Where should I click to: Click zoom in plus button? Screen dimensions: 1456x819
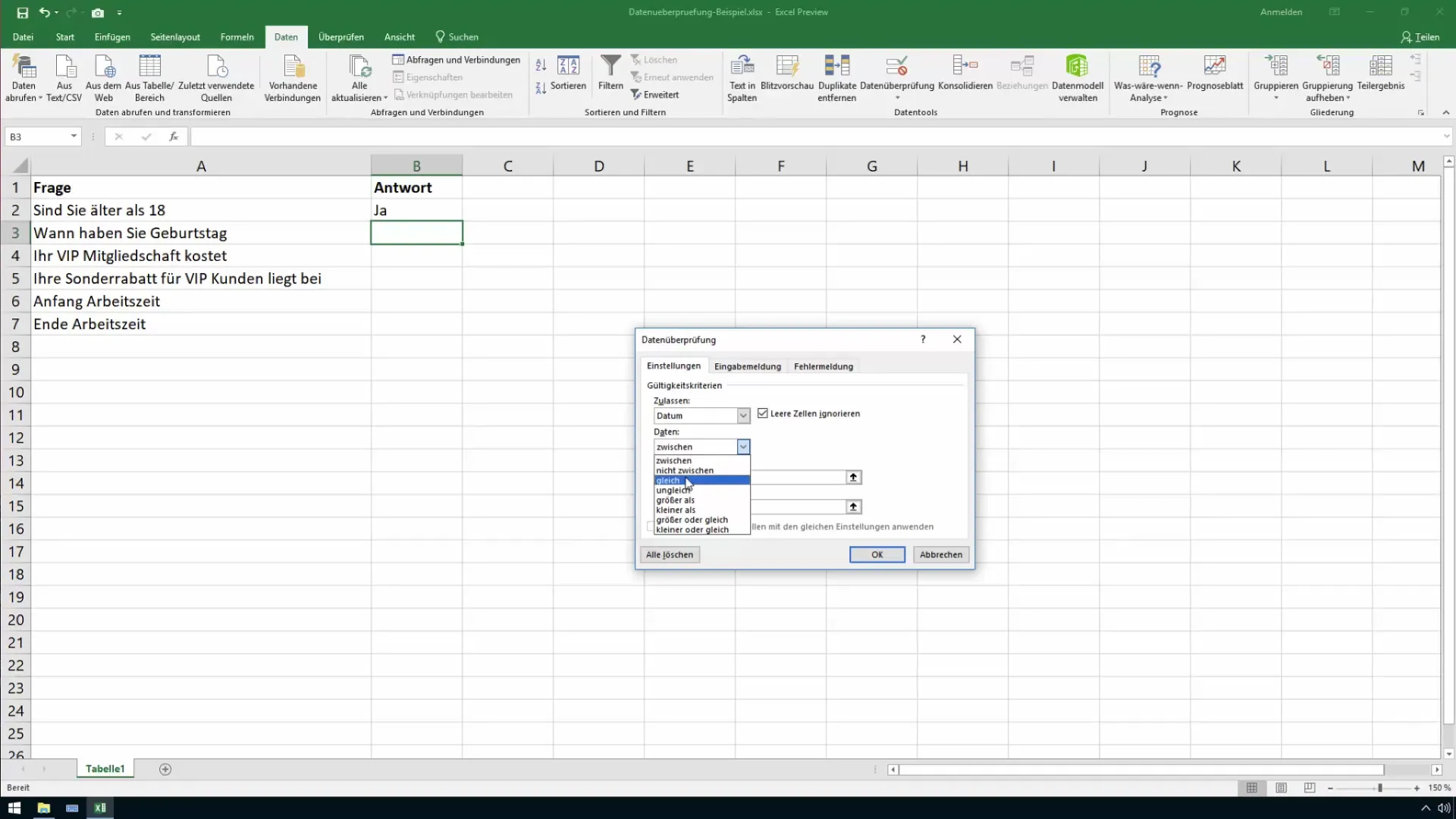pyautogui.click(x=1417, y=788)
